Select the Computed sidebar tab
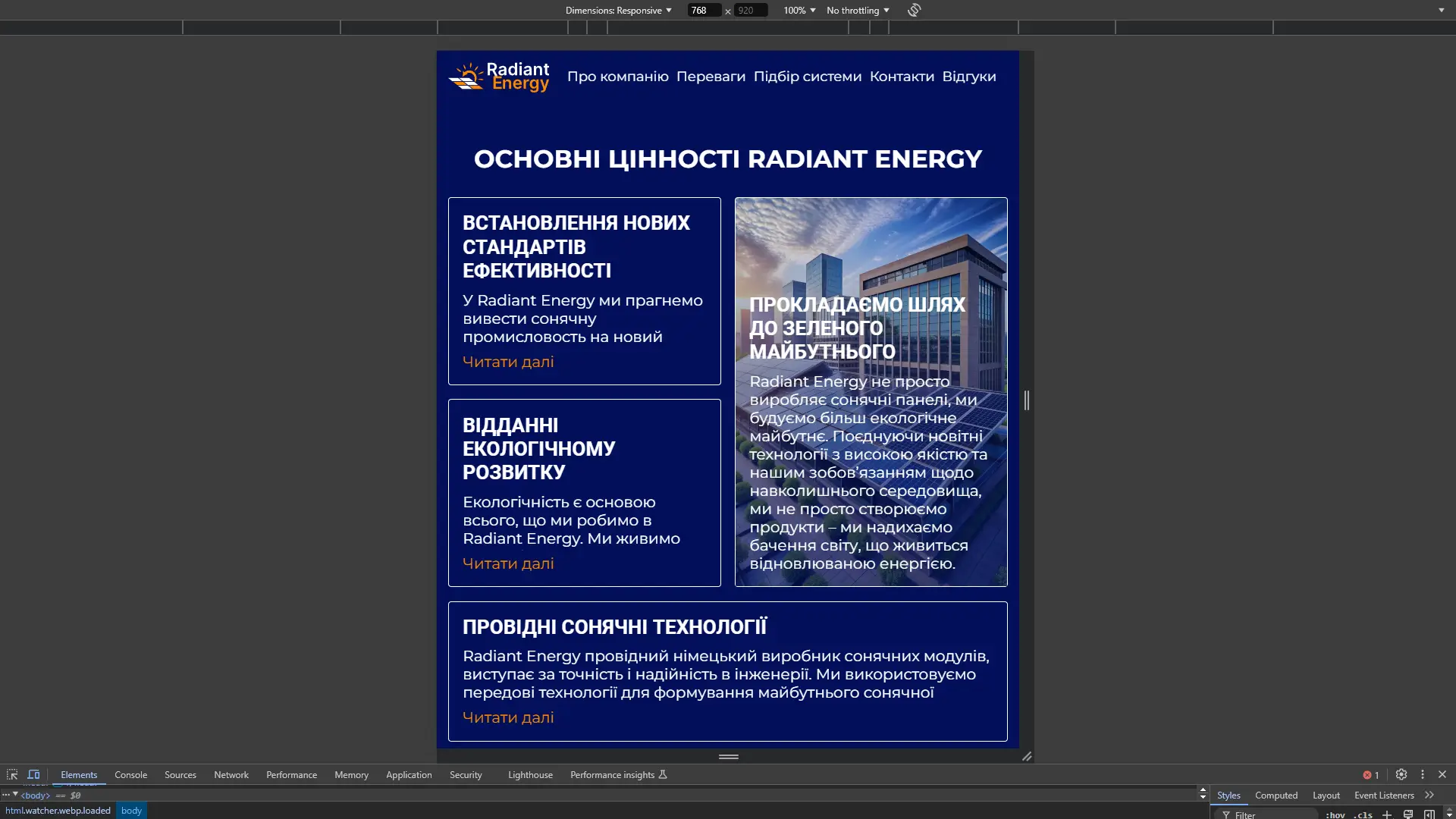The image size is (1456, 819). (1276, 795)
